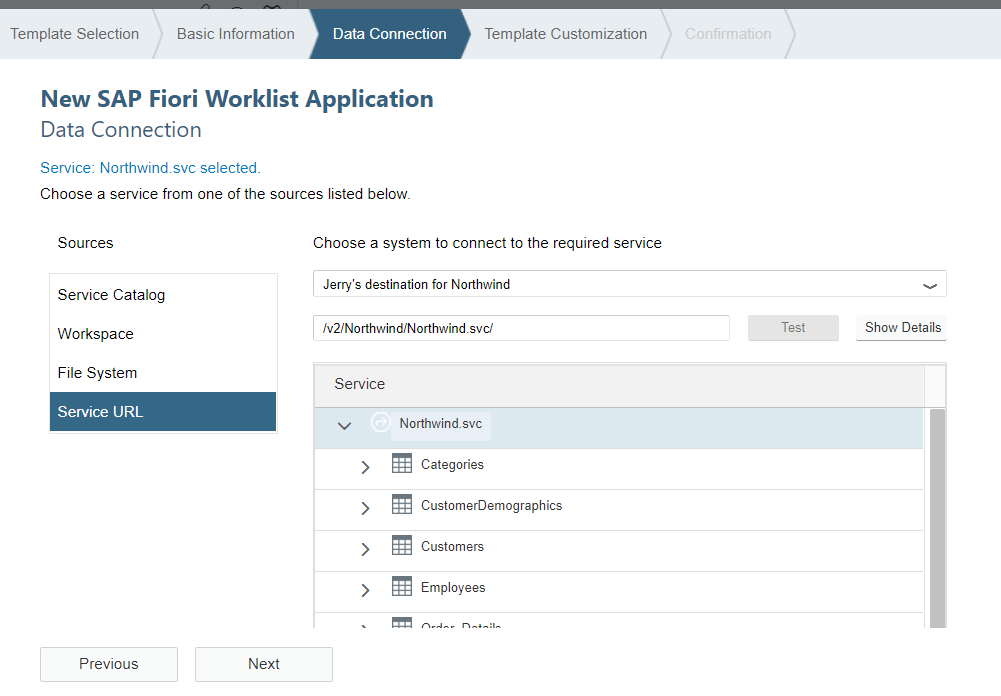Expand the Employees entity node

[x=365, y=589]
